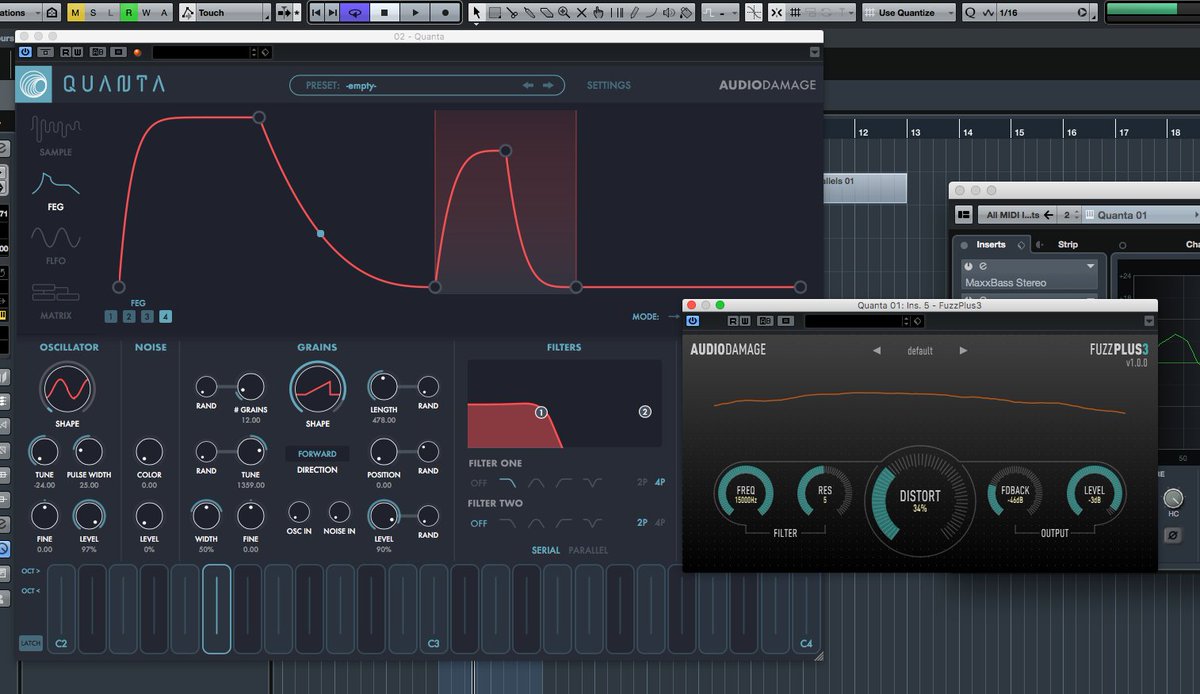Click next preset arrow in FuzzPlus3

(963, 351)
